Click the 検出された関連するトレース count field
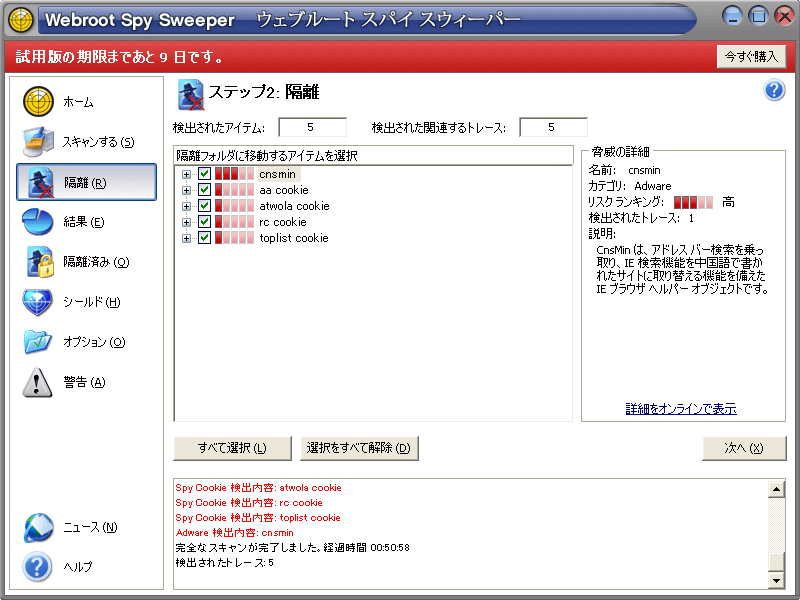800x600 pixels. coord(553,127)
